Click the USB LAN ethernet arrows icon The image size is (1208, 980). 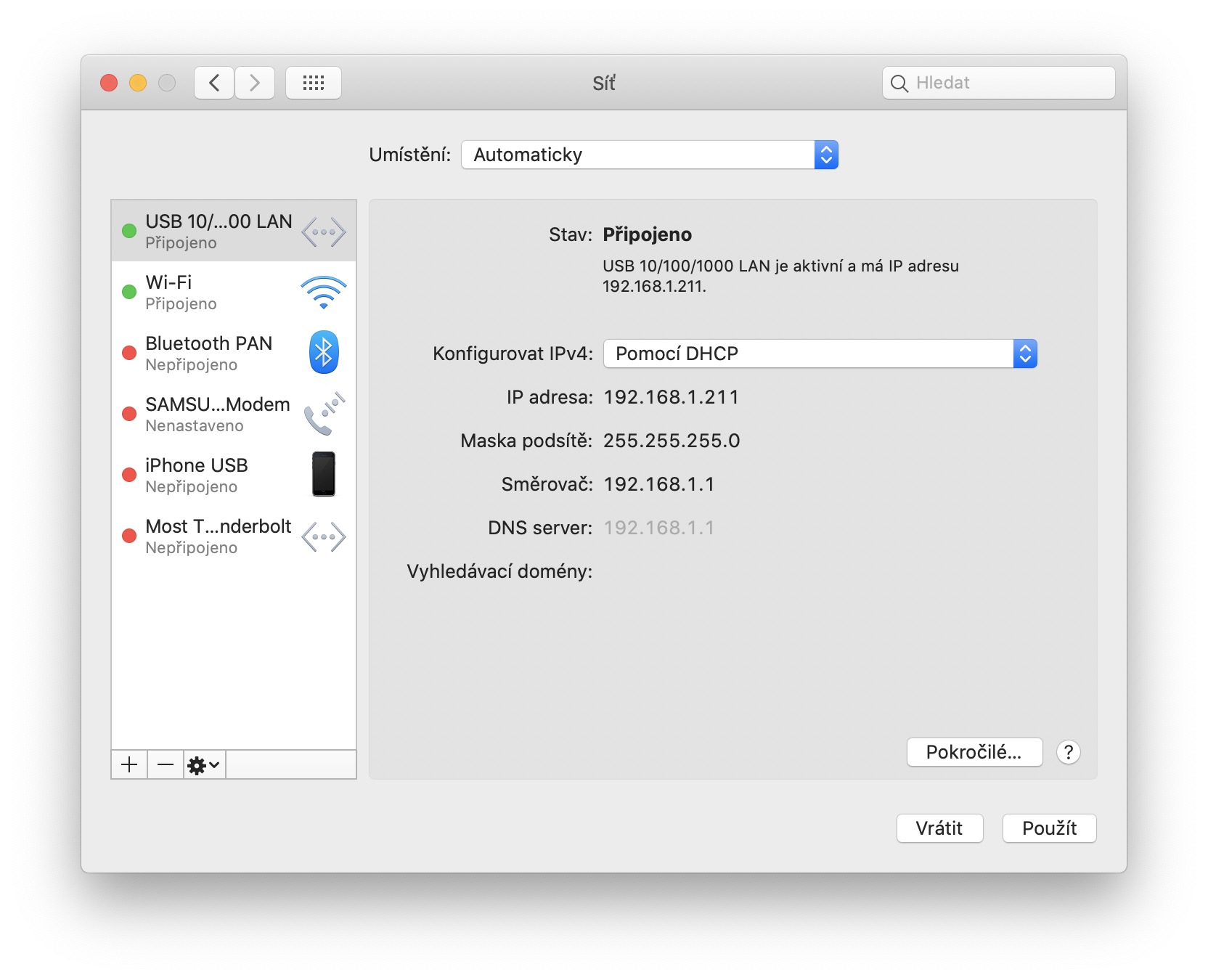(x=324, y=232)
